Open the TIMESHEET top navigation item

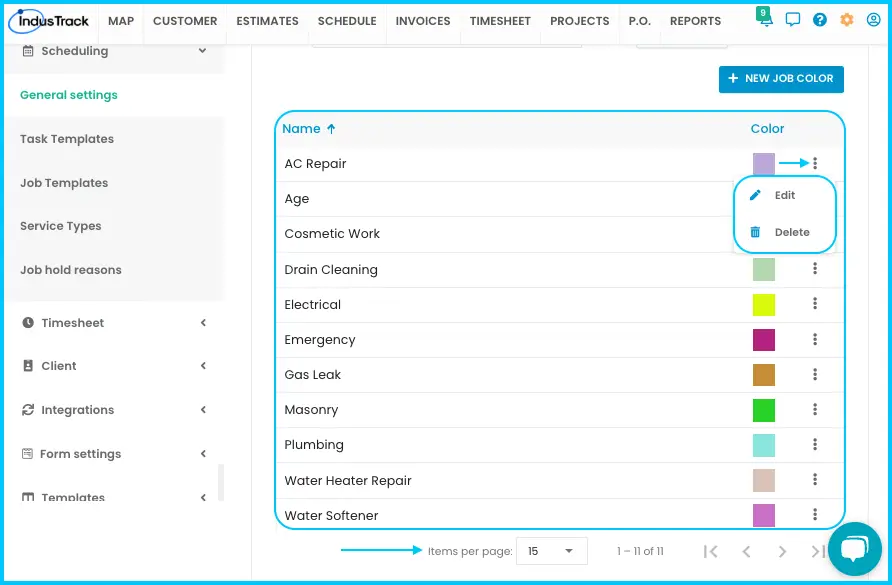[x=500, y=21]
